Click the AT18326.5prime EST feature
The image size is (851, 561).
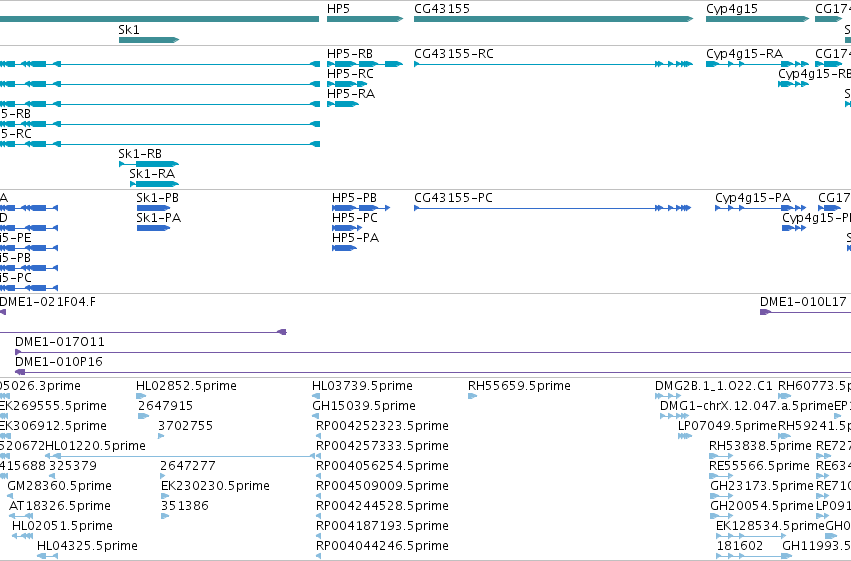pos(21,516)
